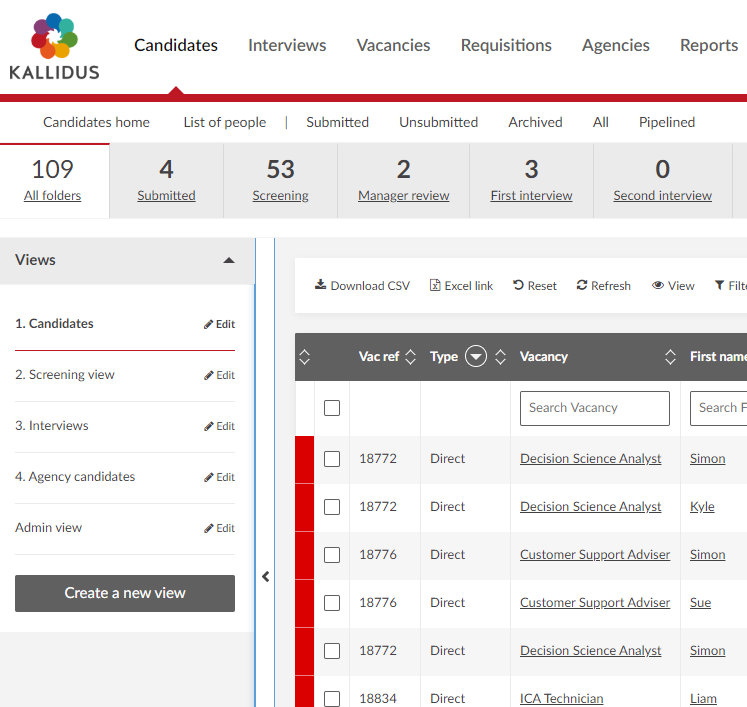Select checkbox for Customer Support Adviser Sue
Image resolution: width=747 pixels, height=707 pixels.
[x=332, y=603]
